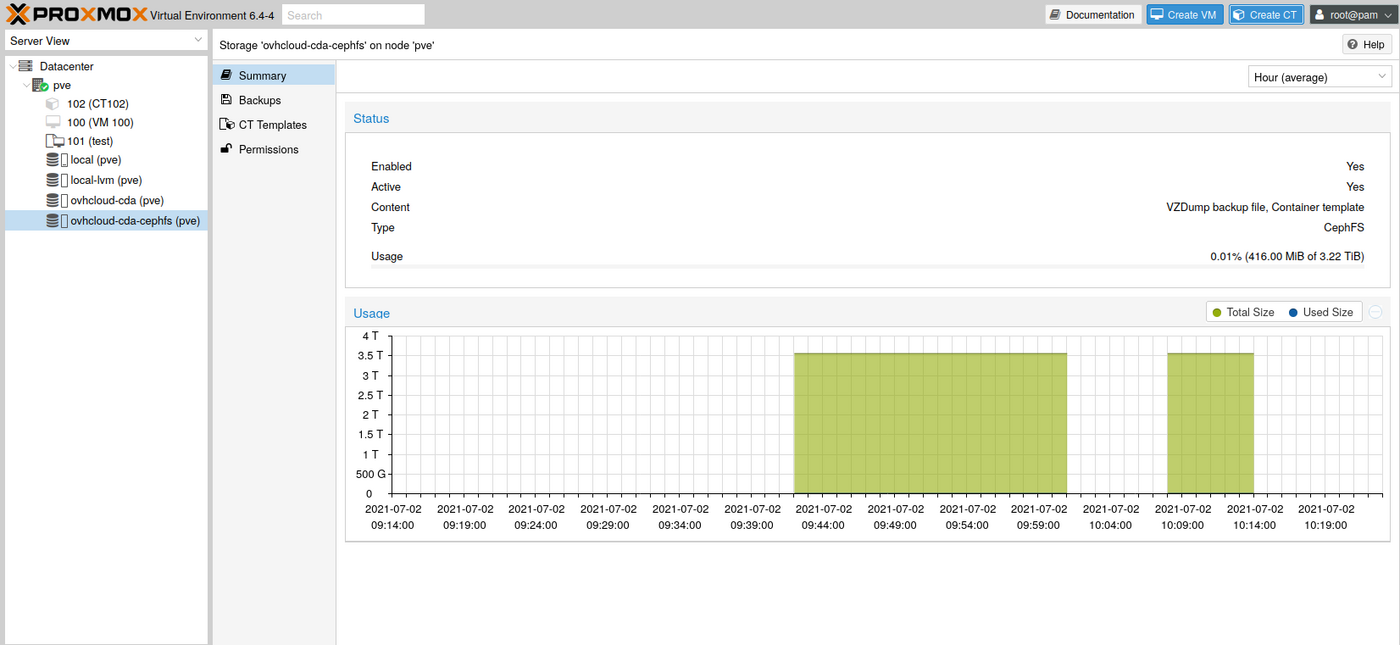Image resolution: width=1400 pixels, height=645 pixels.
Task: Open the Backups tab
Action: coord(259,100)
